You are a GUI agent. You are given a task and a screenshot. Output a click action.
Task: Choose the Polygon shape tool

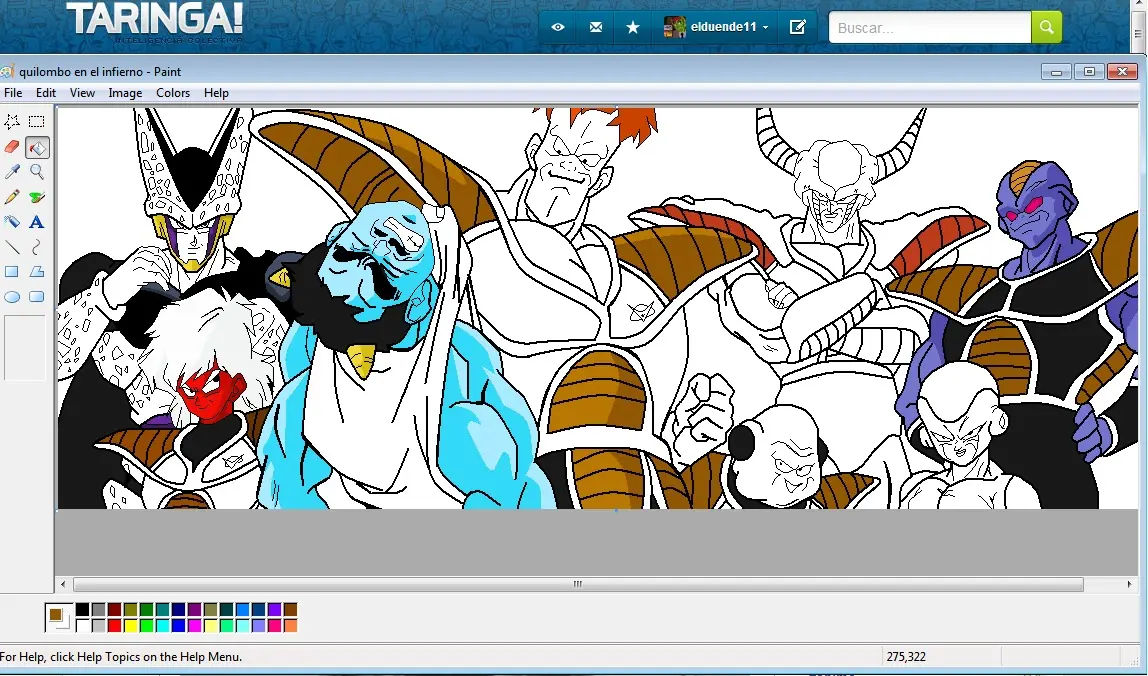[x=37, y=272]
